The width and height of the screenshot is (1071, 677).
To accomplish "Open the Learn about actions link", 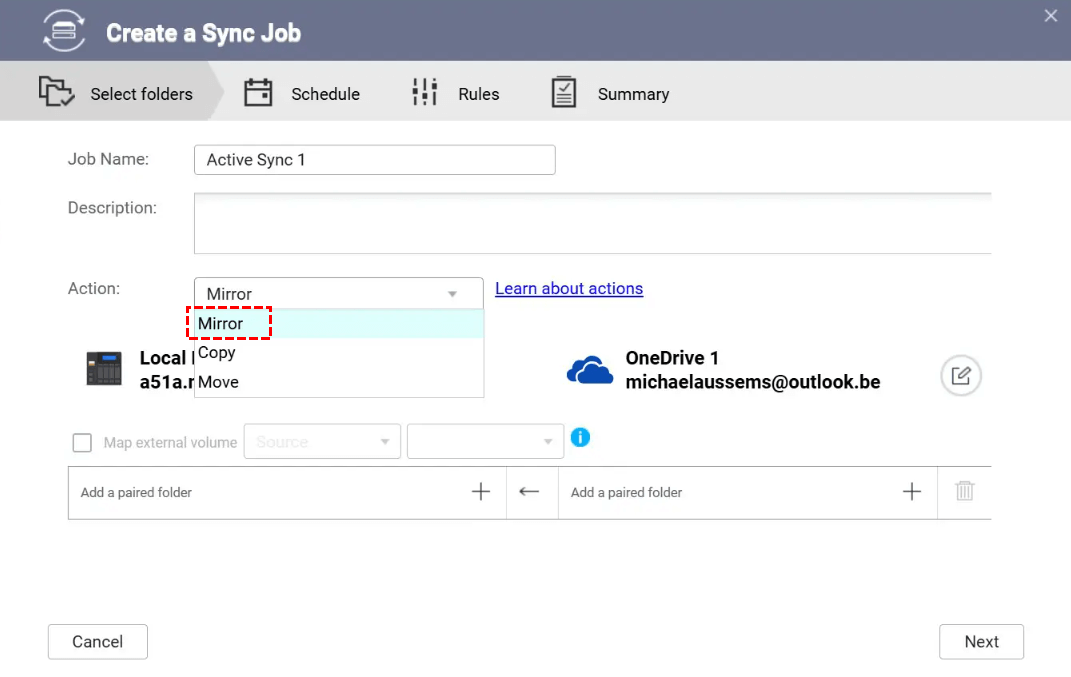I will point(569,289).
